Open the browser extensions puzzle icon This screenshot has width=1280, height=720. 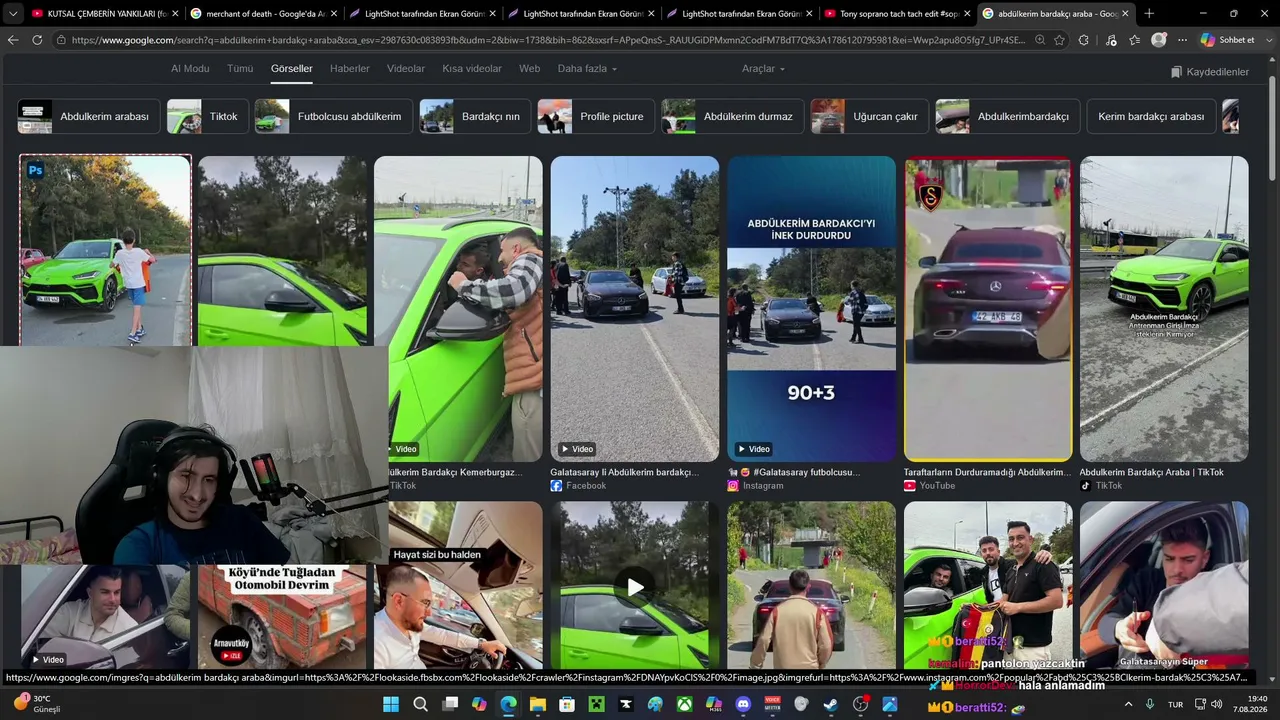(1084, 40)
